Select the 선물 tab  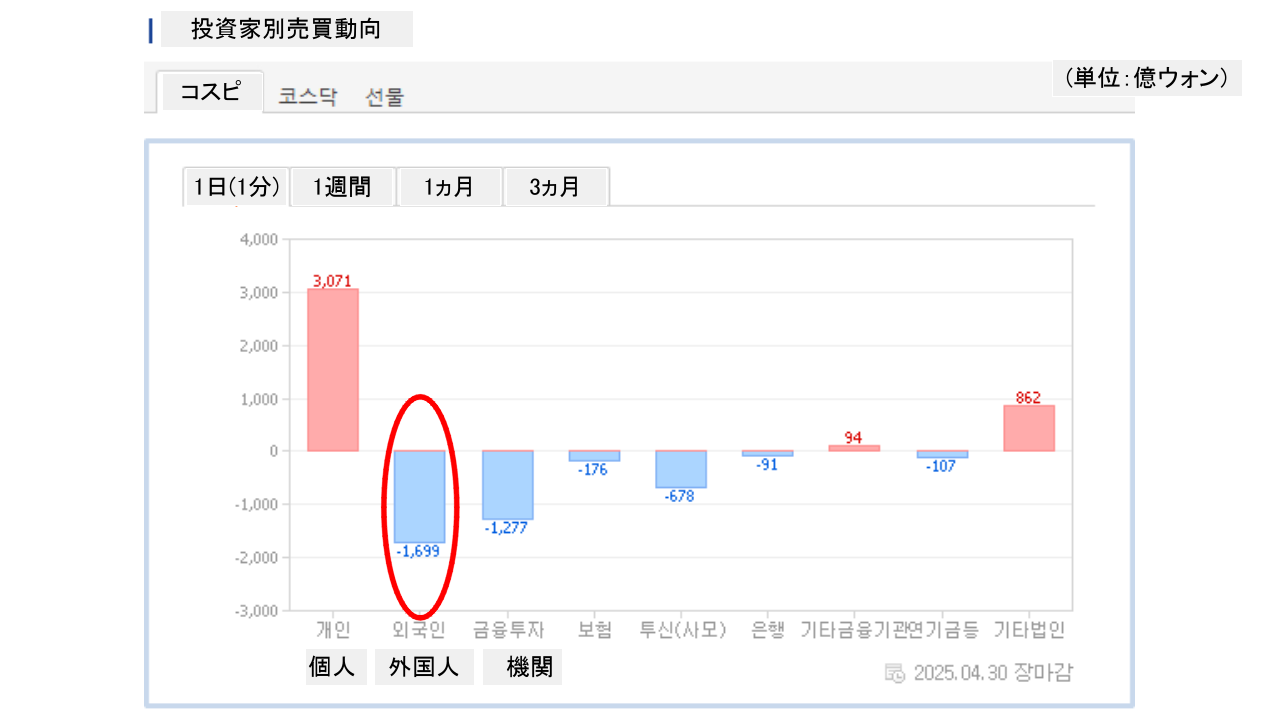tap(385, 97)
